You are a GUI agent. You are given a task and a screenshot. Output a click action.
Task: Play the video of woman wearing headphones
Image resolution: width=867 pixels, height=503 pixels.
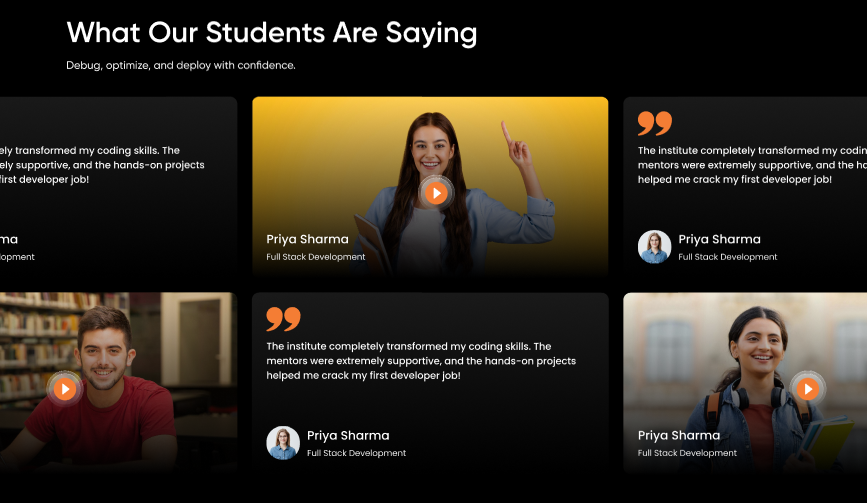807,388
